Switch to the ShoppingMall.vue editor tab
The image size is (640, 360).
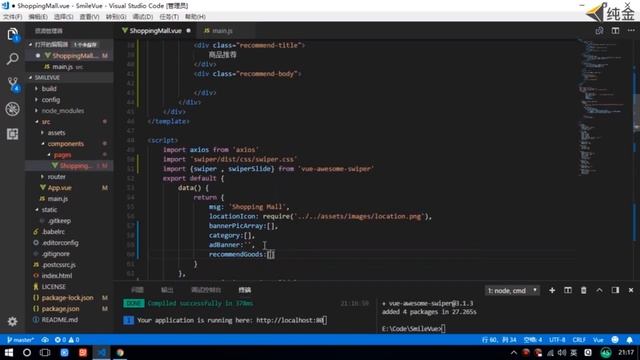(156, 31)
